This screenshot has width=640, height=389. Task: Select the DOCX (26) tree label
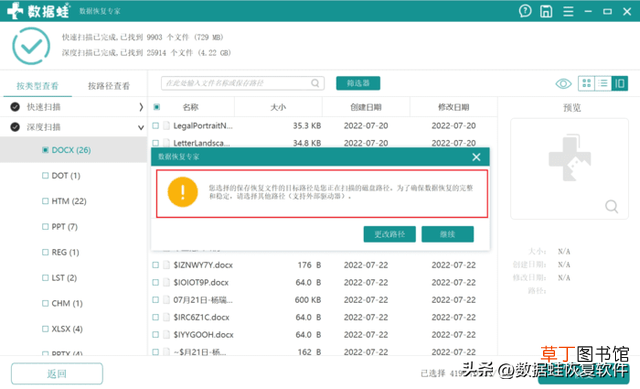pyautogui.click(x=71, y=150)
